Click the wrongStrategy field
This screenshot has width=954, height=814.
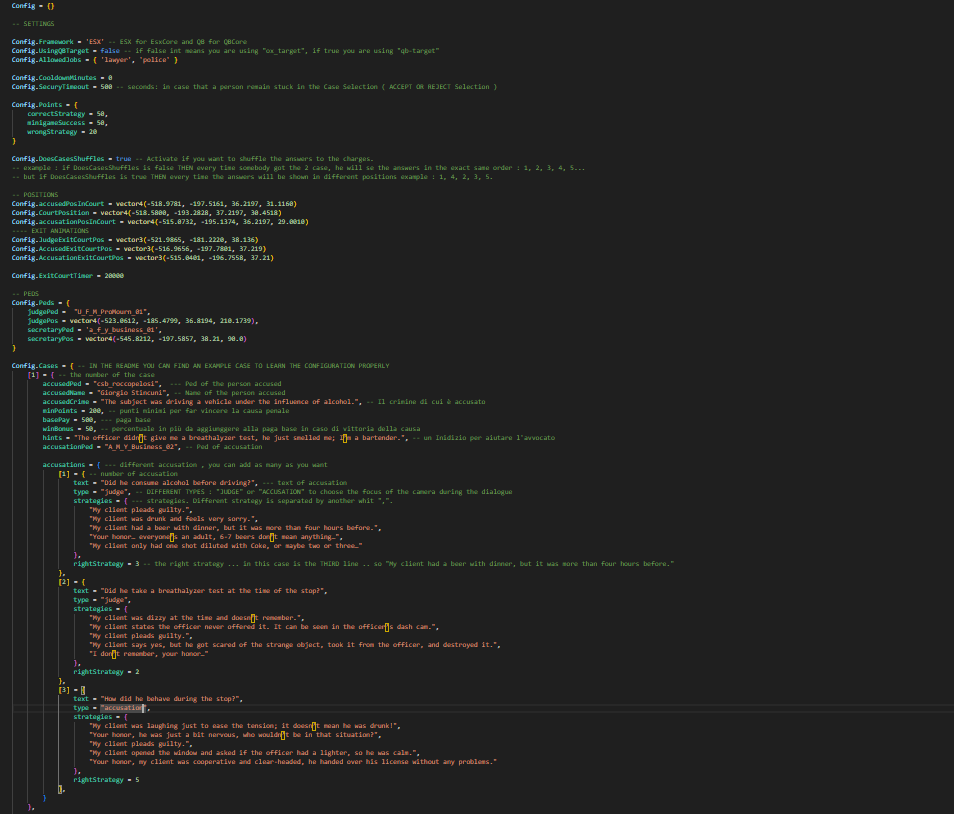click(52, 131)
